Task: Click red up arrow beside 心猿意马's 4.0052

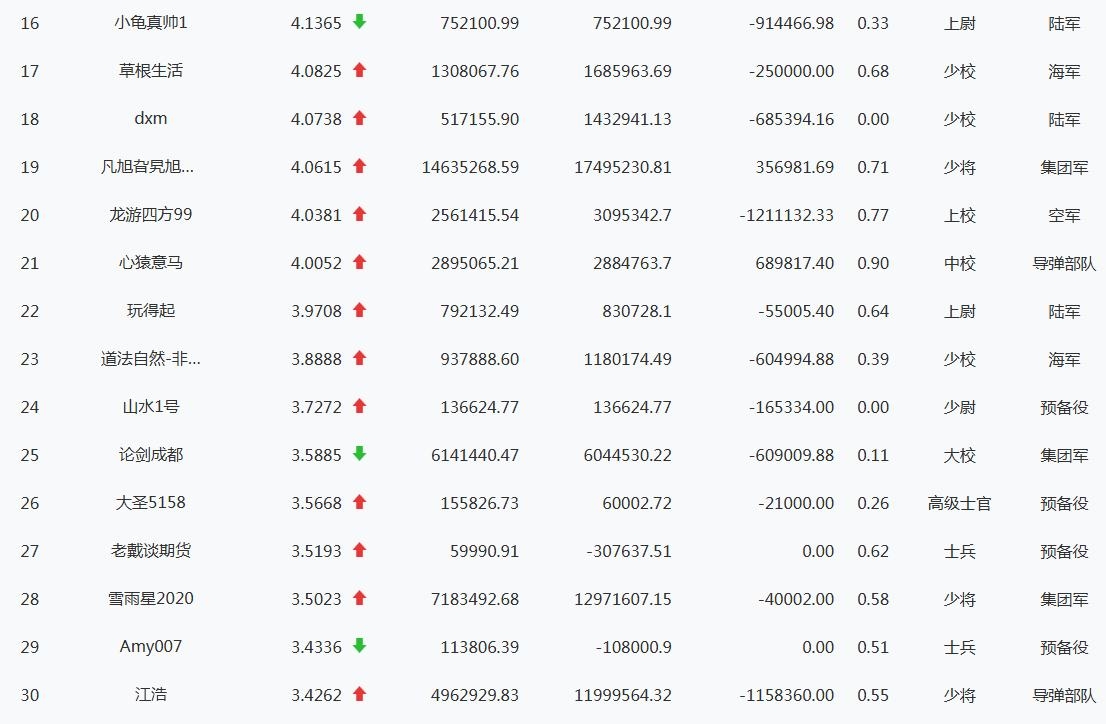Action: tap(359, 262)
